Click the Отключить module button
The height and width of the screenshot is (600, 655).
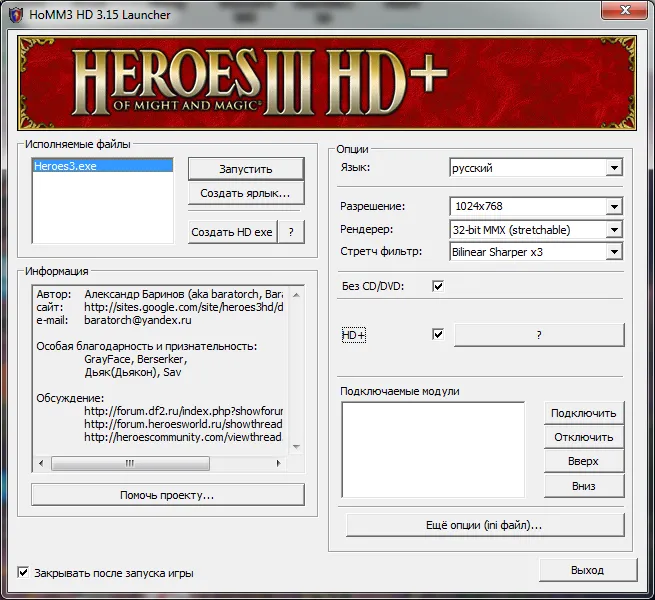(584, 437)
